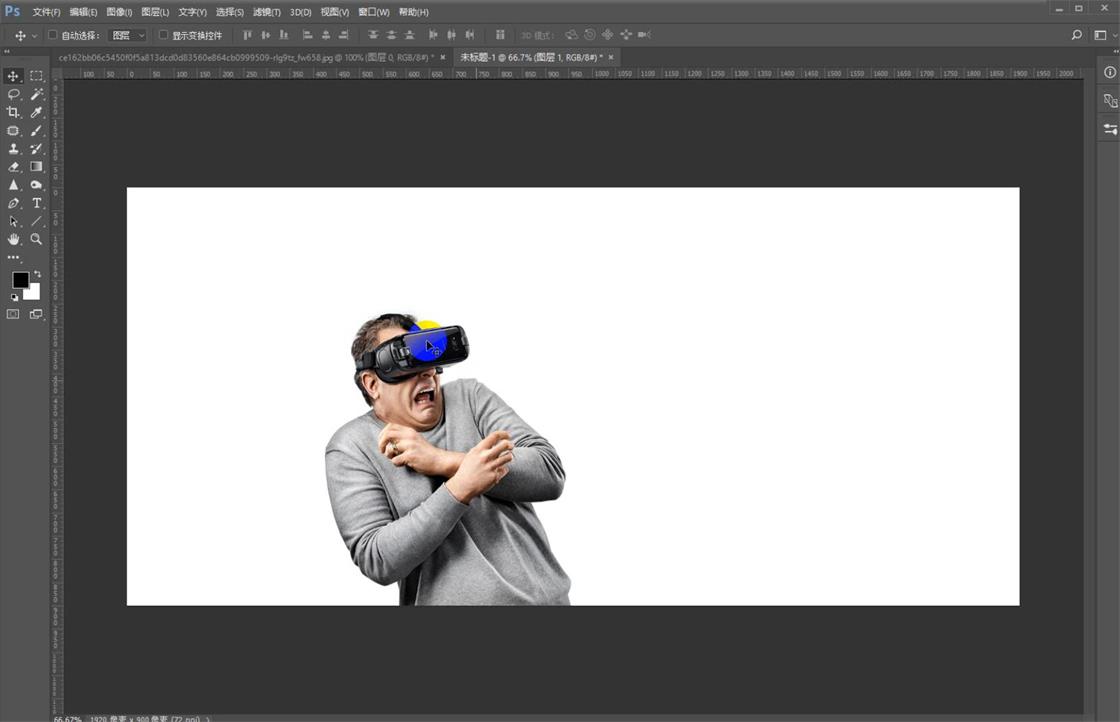
Task: Select the Hand tool
Action: click(13, 239)
